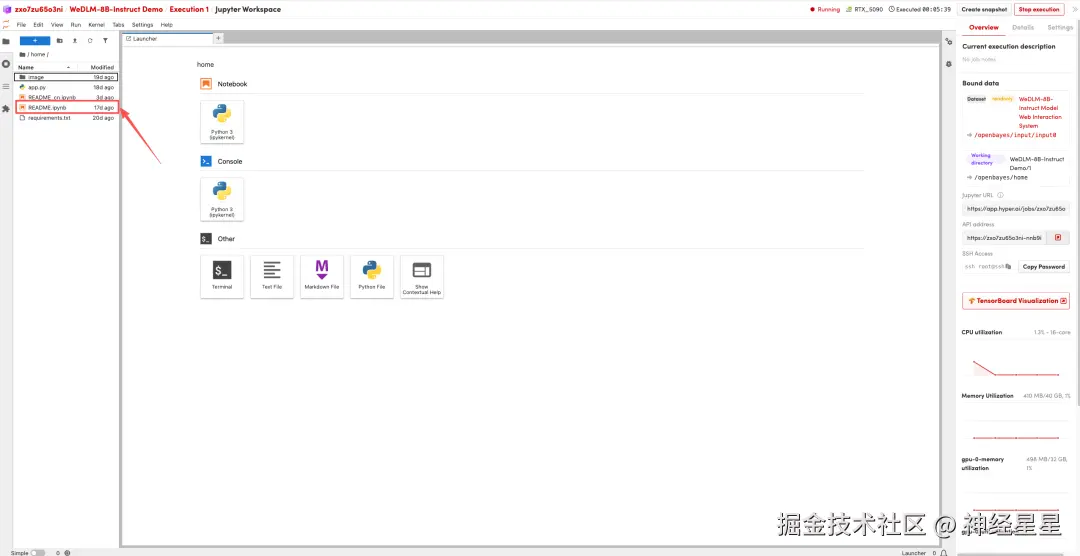Select README.ipynb in file list
The width and height of the screenshot is (1080, 556).
(66, 107)
